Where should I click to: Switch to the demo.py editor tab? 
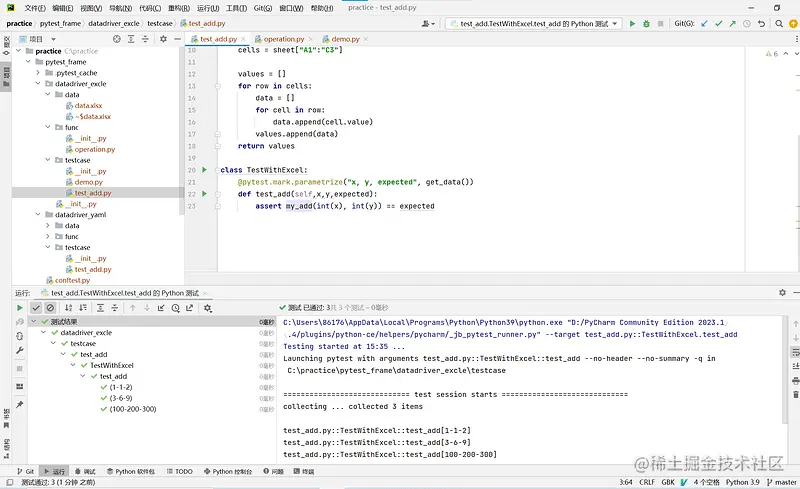click(345, 39)
